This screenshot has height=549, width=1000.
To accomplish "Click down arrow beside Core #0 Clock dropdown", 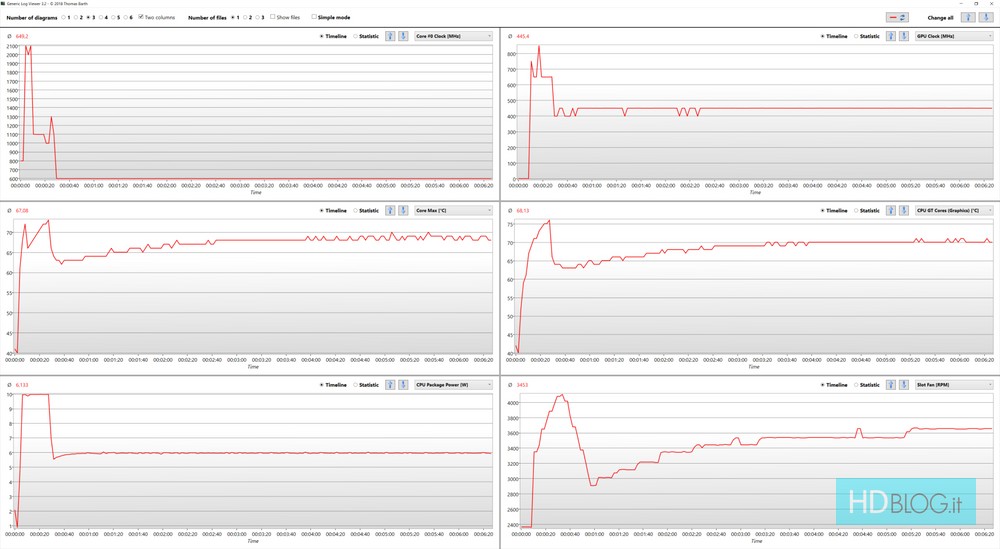I will pyautogui.click(x=403, y=36).
